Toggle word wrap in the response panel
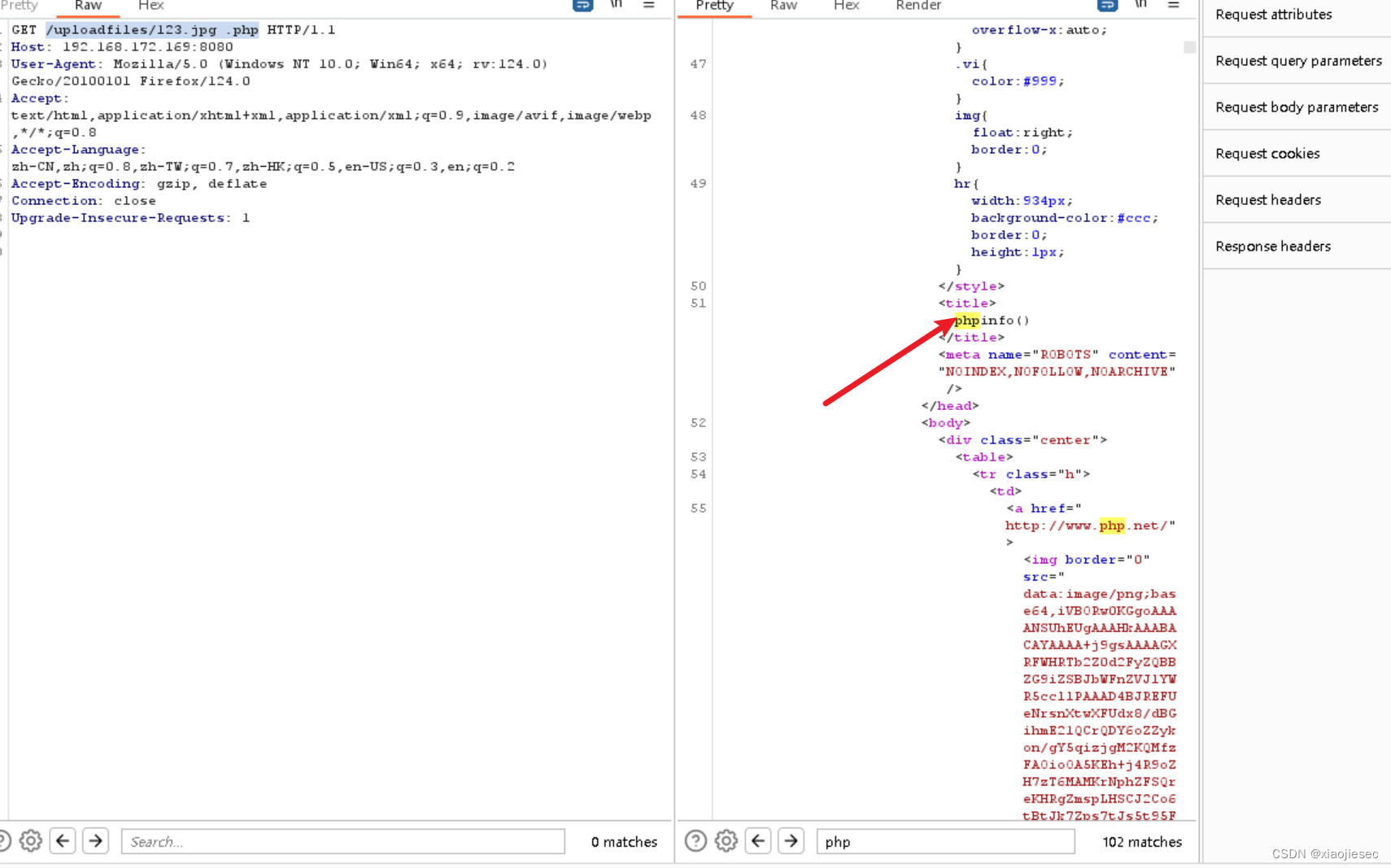 [1106, 6]
